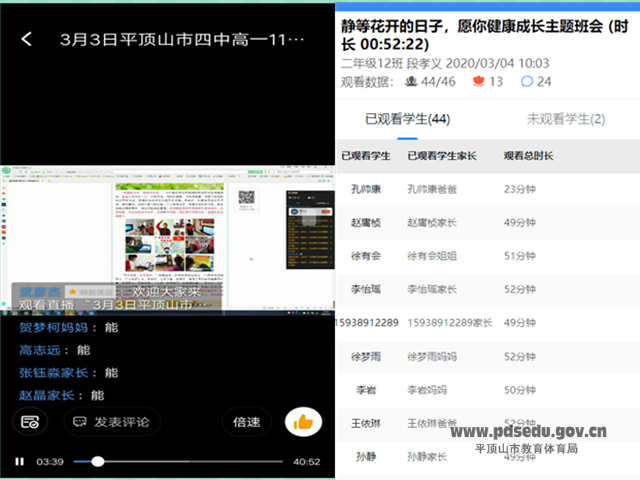The width and height of the screenshot is (640, 480).
Task: Tap the check-in icon left of comment box
Action: 30,422
